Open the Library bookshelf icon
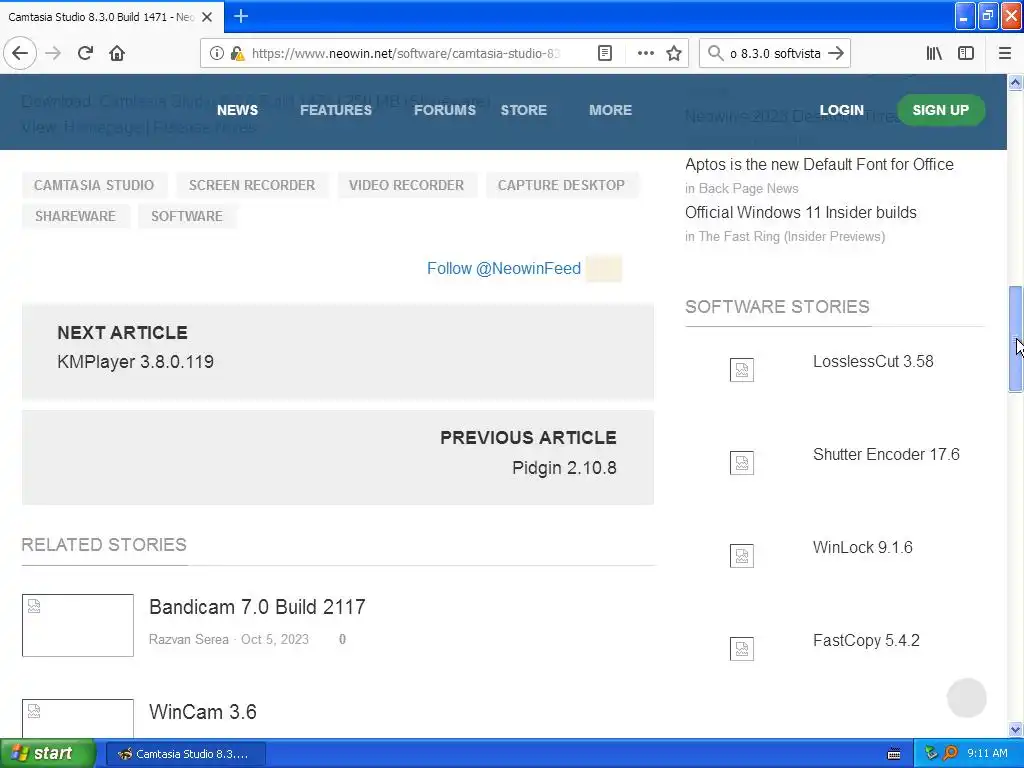The height and width of the screenshot is (768, 1024). click(934, 53)
